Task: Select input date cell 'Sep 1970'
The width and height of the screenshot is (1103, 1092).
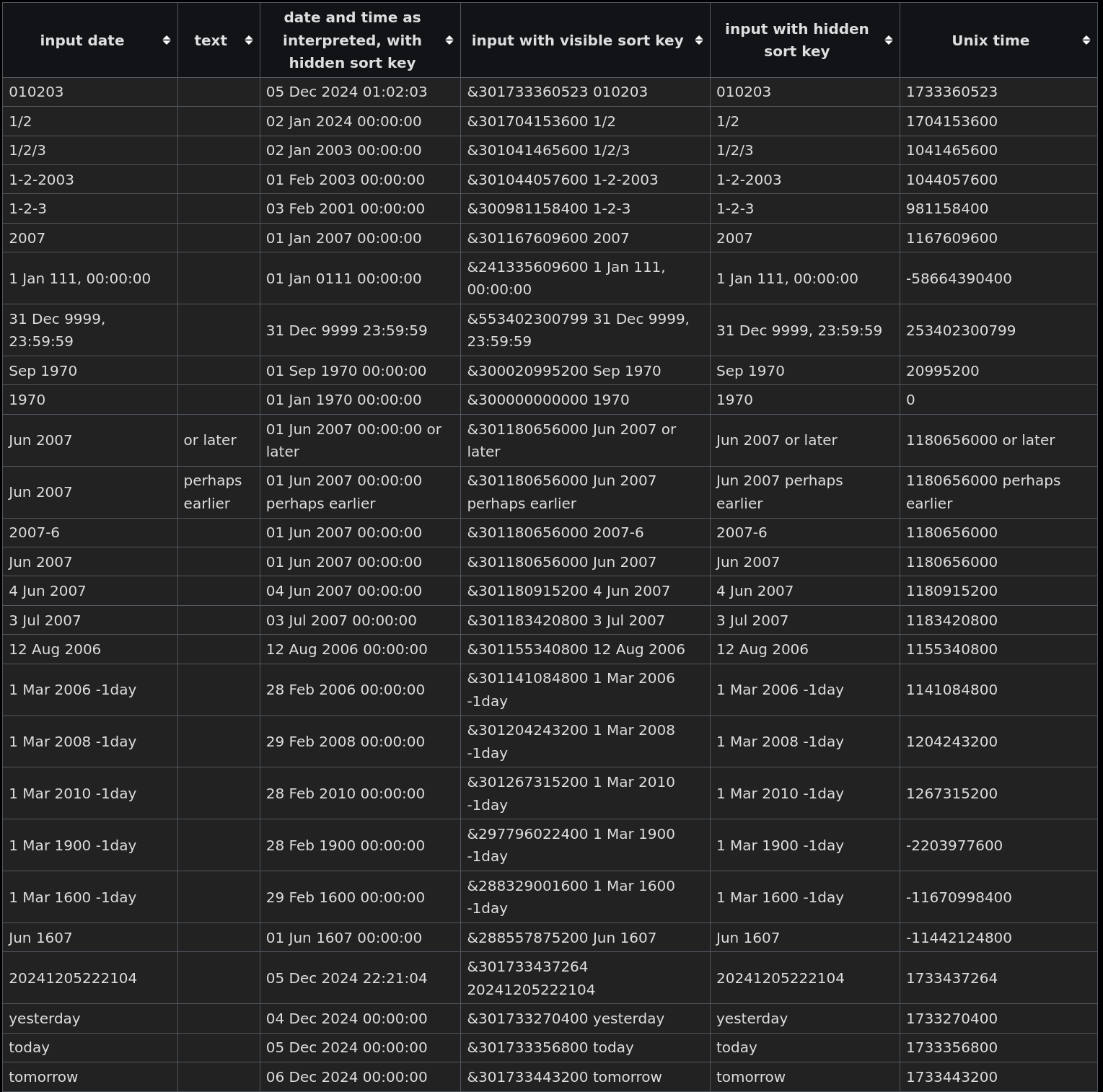Action: 90,371
